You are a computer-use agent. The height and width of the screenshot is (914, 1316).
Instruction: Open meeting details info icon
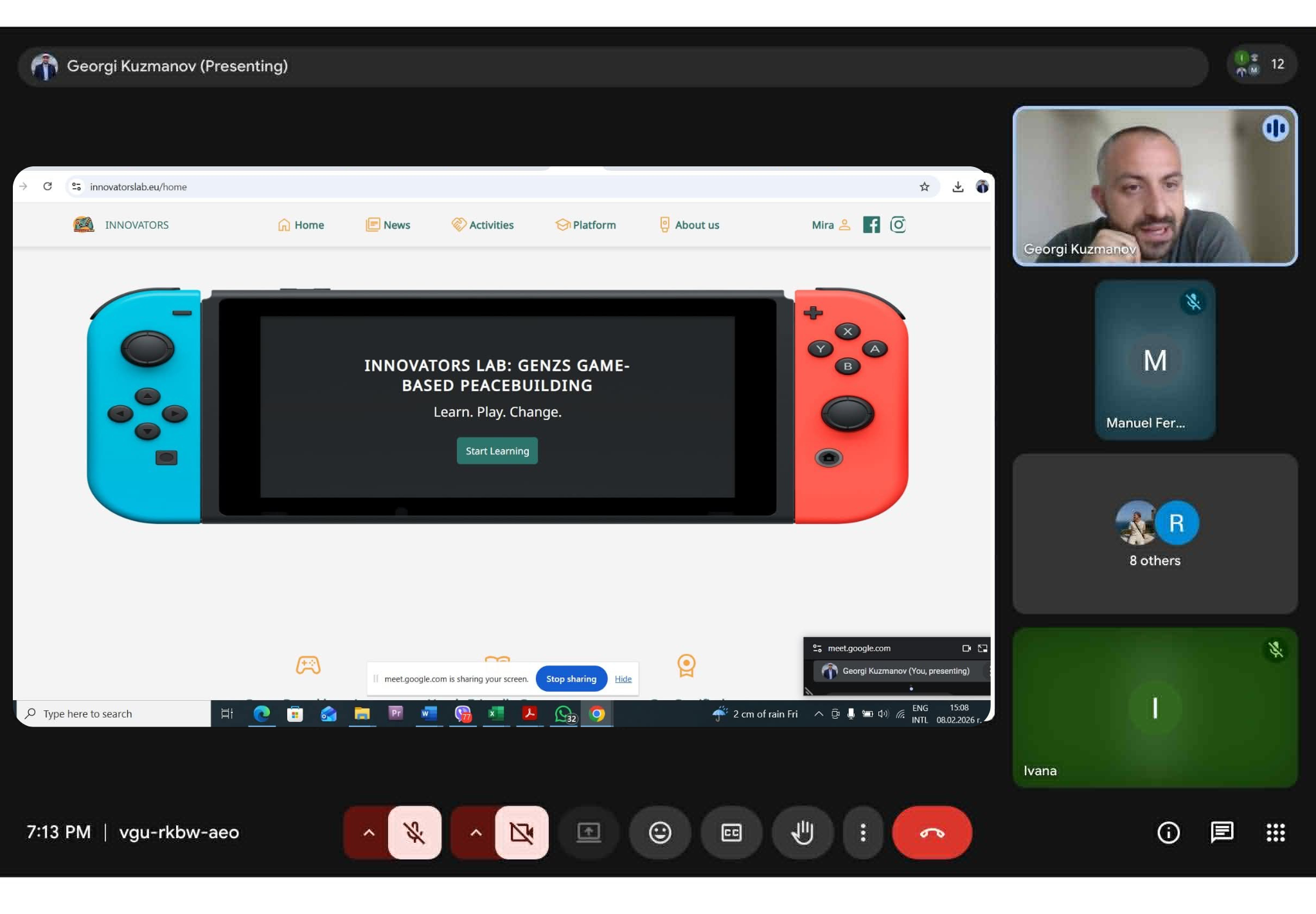(1168, 832)
